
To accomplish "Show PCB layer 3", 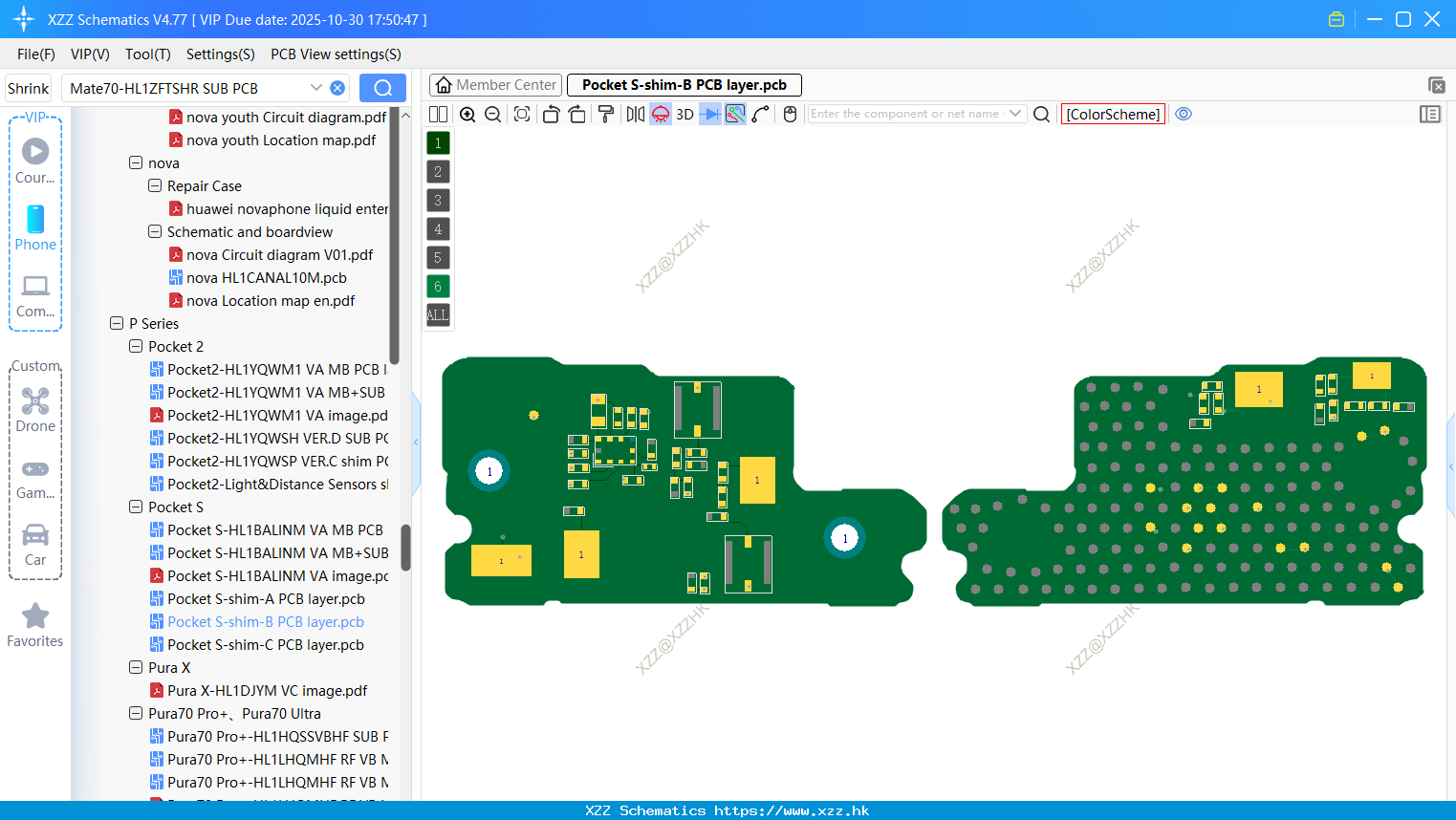I will [438, 200].
